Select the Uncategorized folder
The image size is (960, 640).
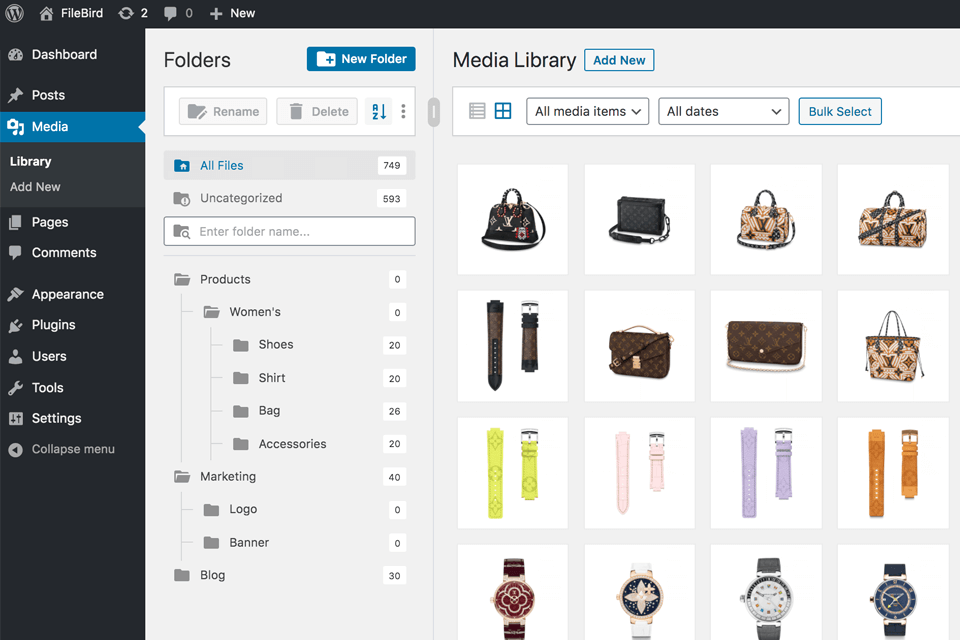(x=289, y=198)
